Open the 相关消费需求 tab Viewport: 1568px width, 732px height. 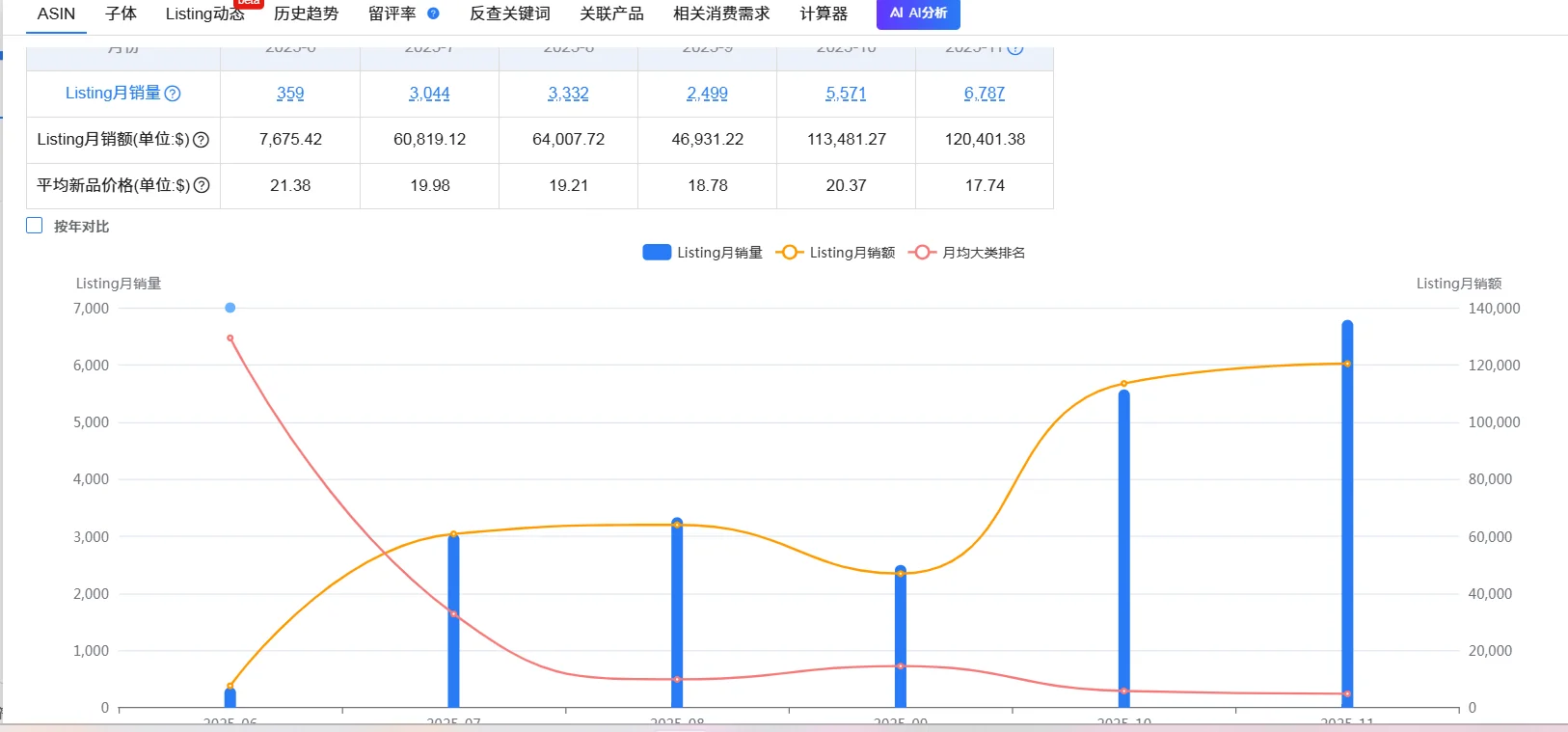(721, 14)
